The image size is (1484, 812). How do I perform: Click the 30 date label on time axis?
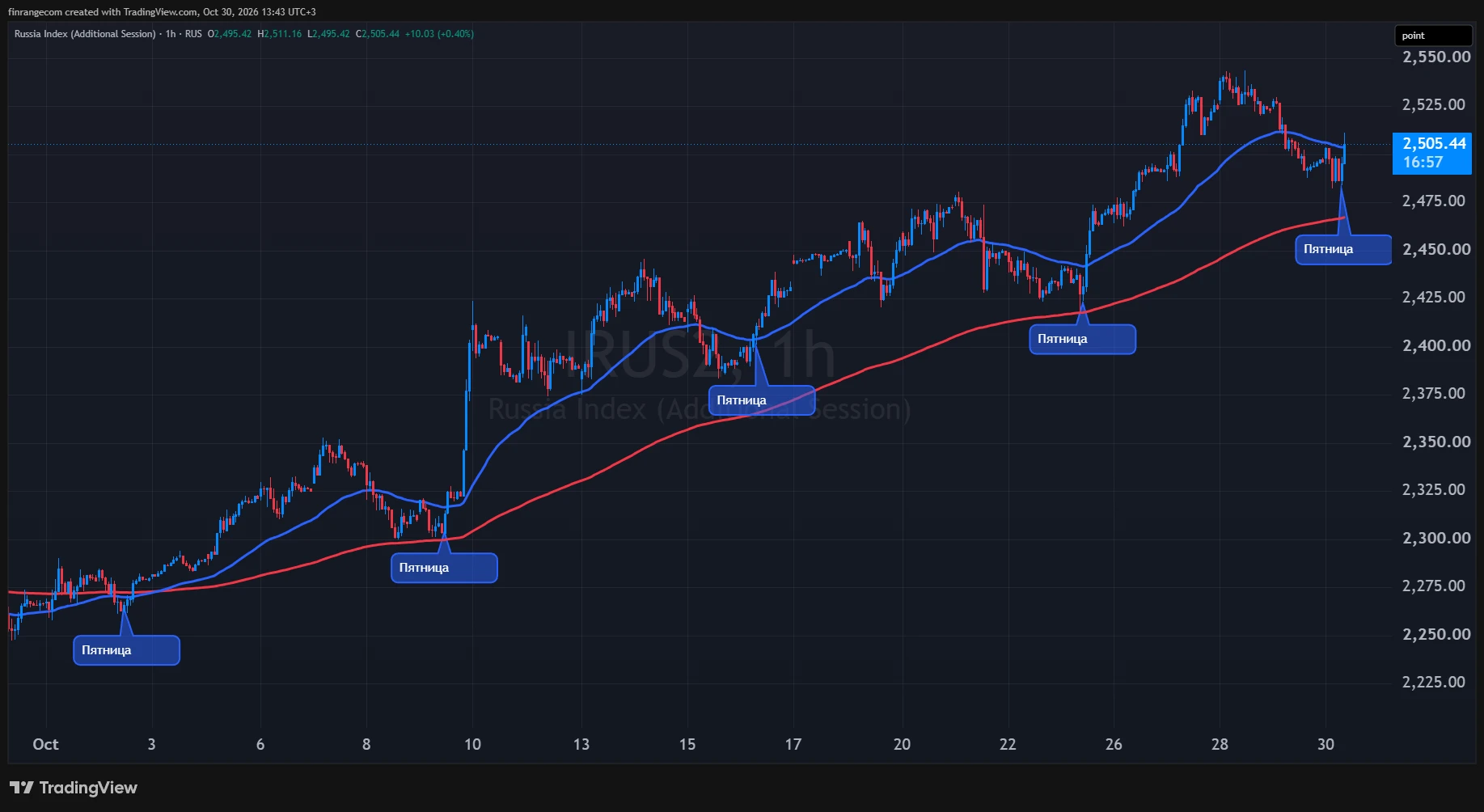(x=1325, y=744)
